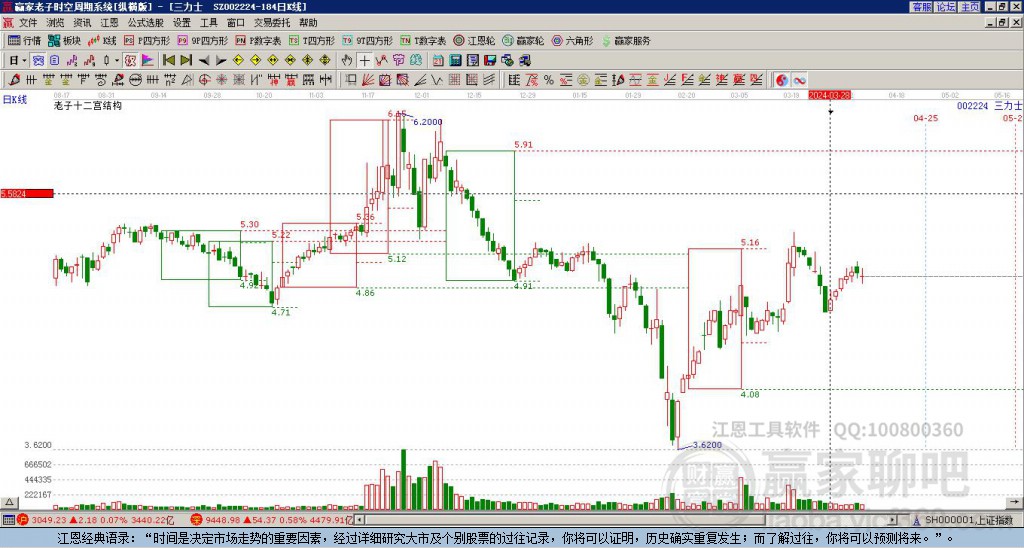Open the 工具 menu
This screenshot has height=548, width=1024.
(x=208, y=23)
